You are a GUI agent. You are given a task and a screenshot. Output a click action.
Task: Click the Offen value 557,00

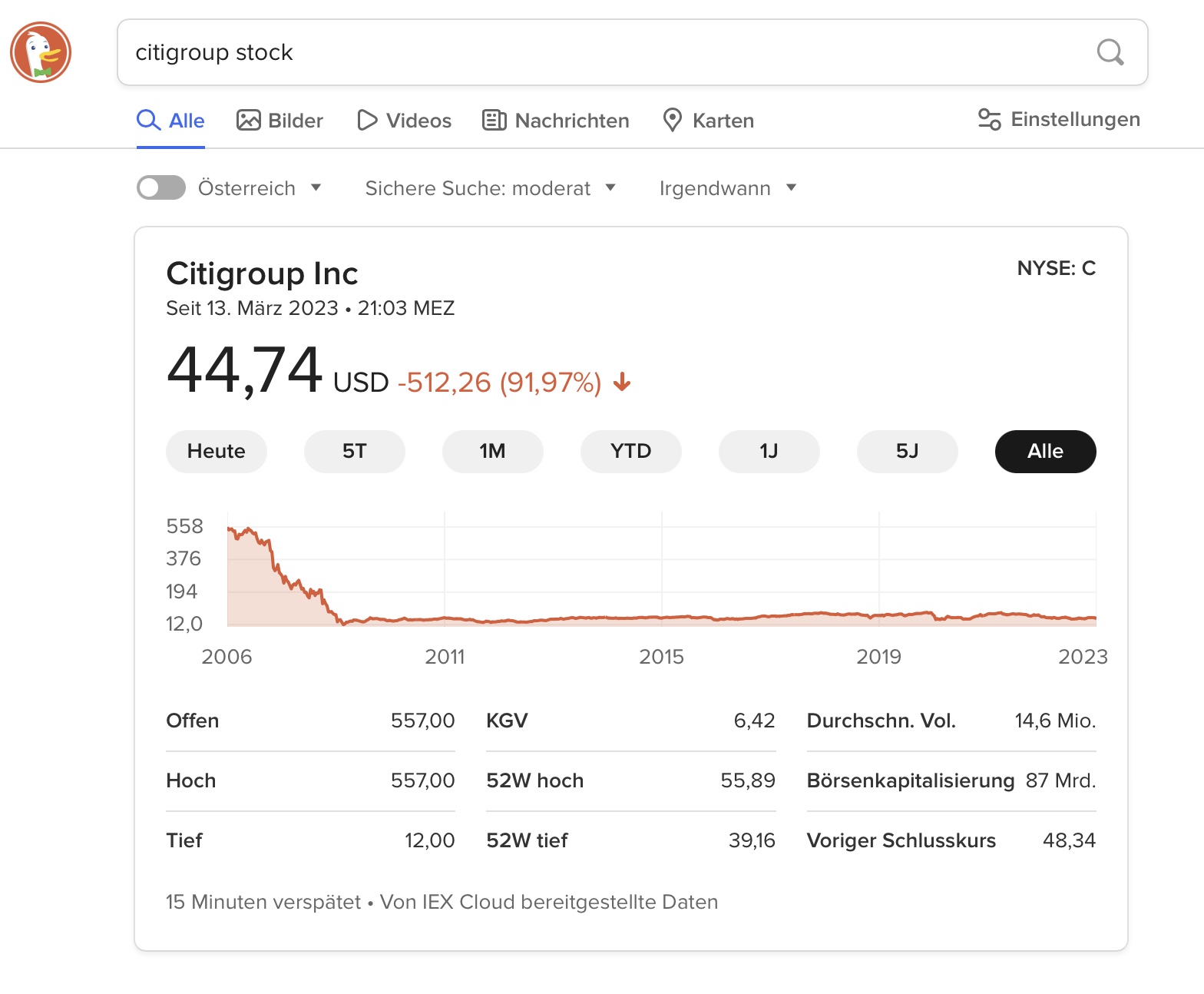tap(423, 721)
